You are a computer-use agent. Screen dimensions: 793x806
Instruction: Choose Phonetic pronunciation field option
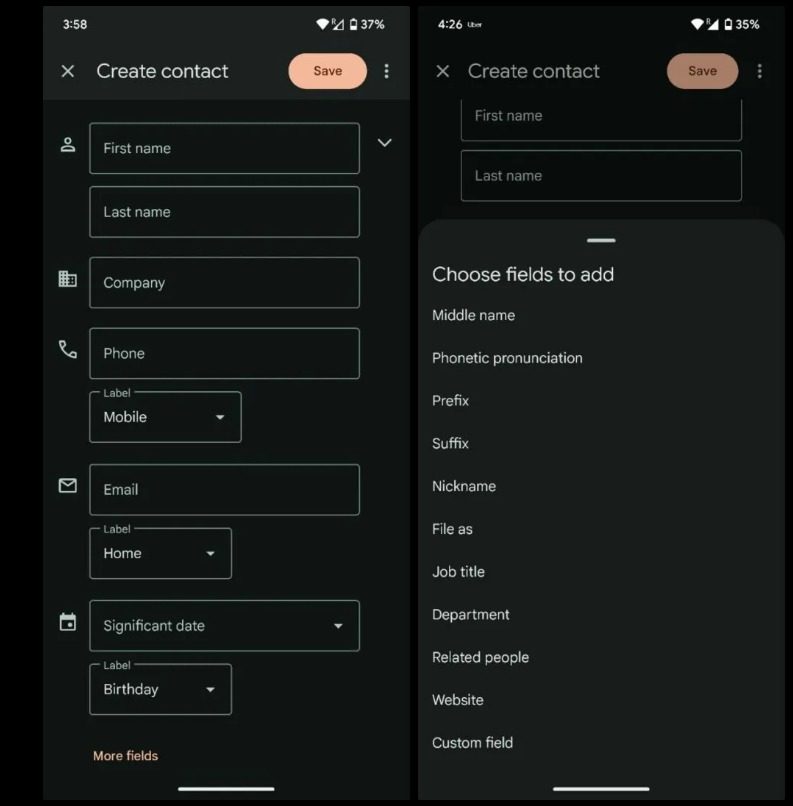pyautogui.click(x=507, y=358)
